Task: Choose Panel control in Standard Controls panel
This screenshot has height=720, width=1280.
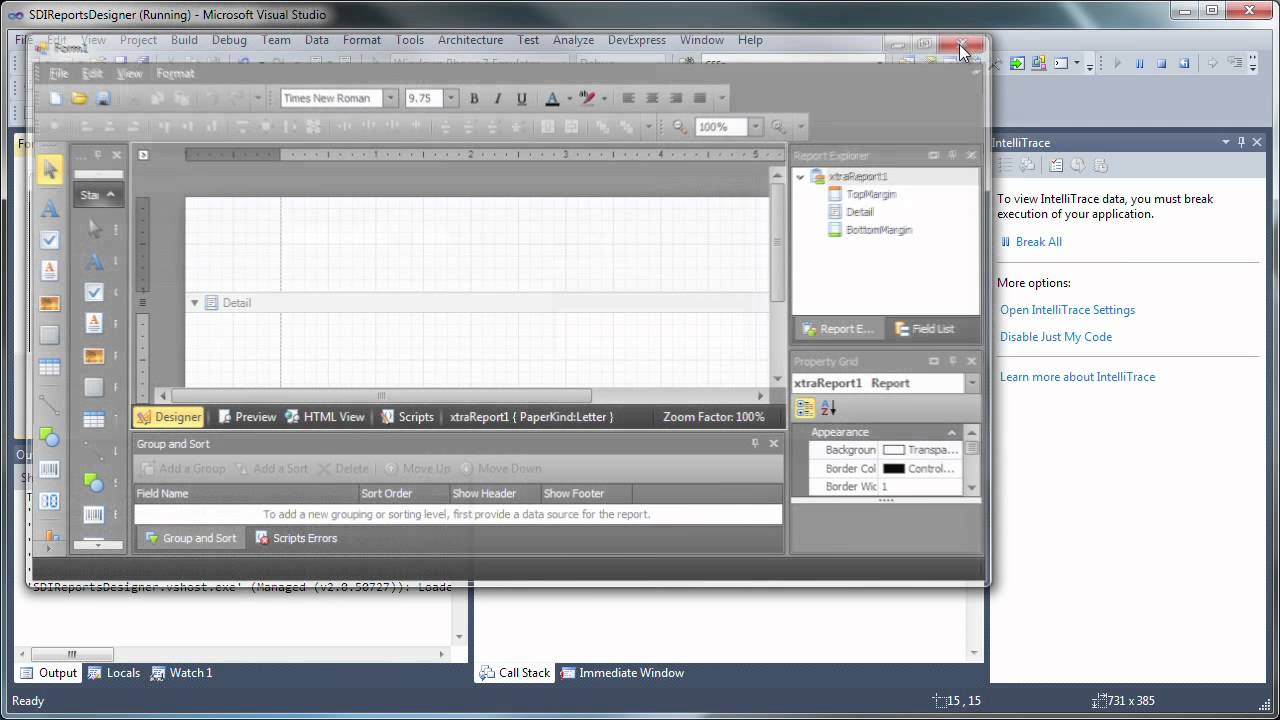Action: click(x=94, y=387)
